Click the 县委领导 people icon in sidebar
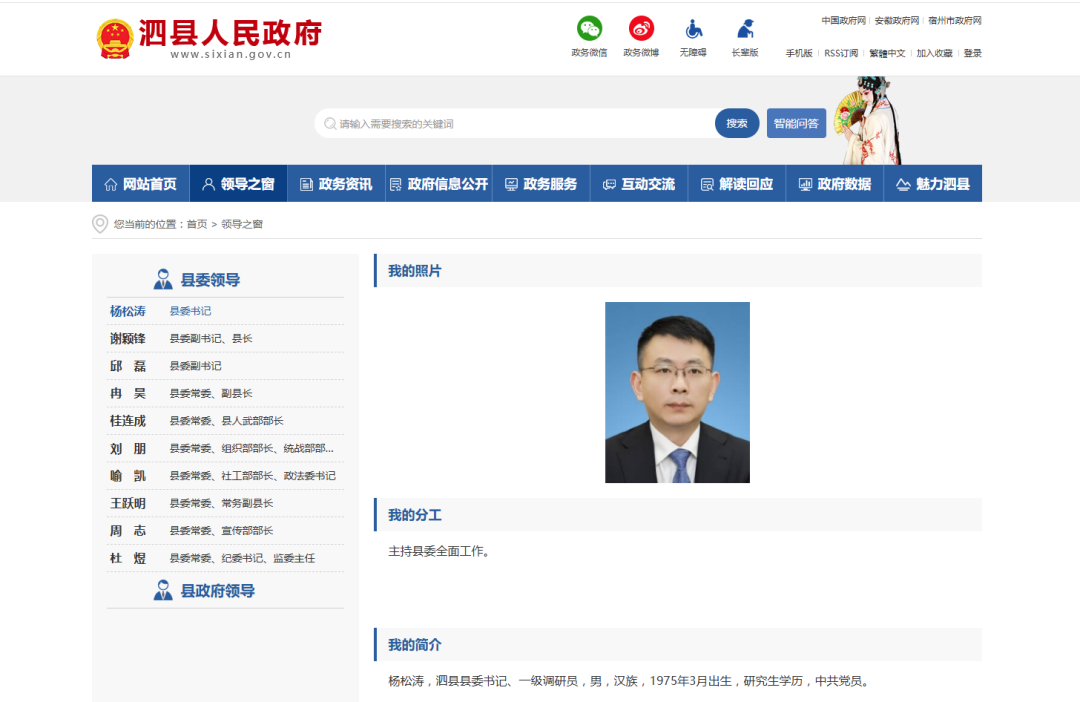Viewport: 1080px width, 702px height. (x=163, y=278)
